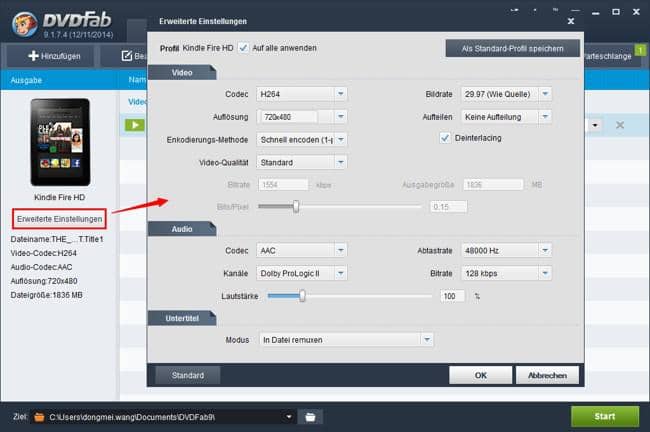Click the target path text field

pos(165,417)
